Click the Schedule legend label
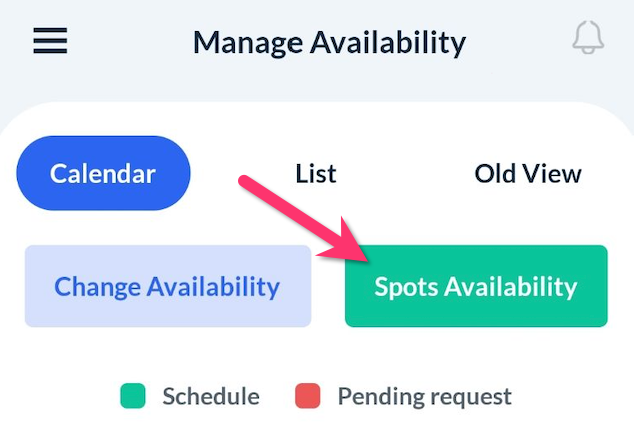 pos(211,396)
